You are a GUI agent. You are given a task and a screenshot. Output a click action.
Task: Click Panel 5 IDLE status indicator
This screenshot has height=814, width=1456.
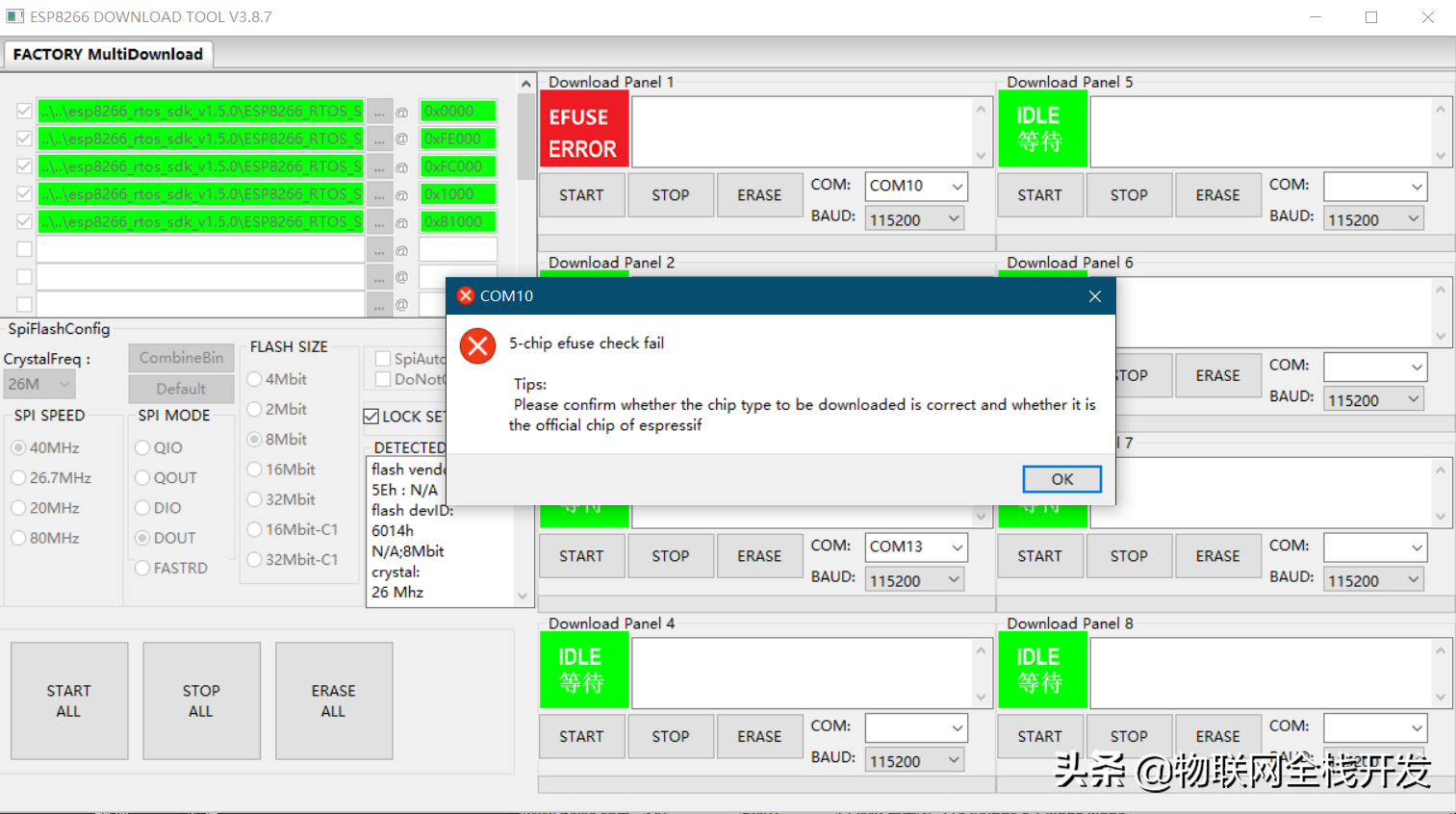tap(1042, 129)
